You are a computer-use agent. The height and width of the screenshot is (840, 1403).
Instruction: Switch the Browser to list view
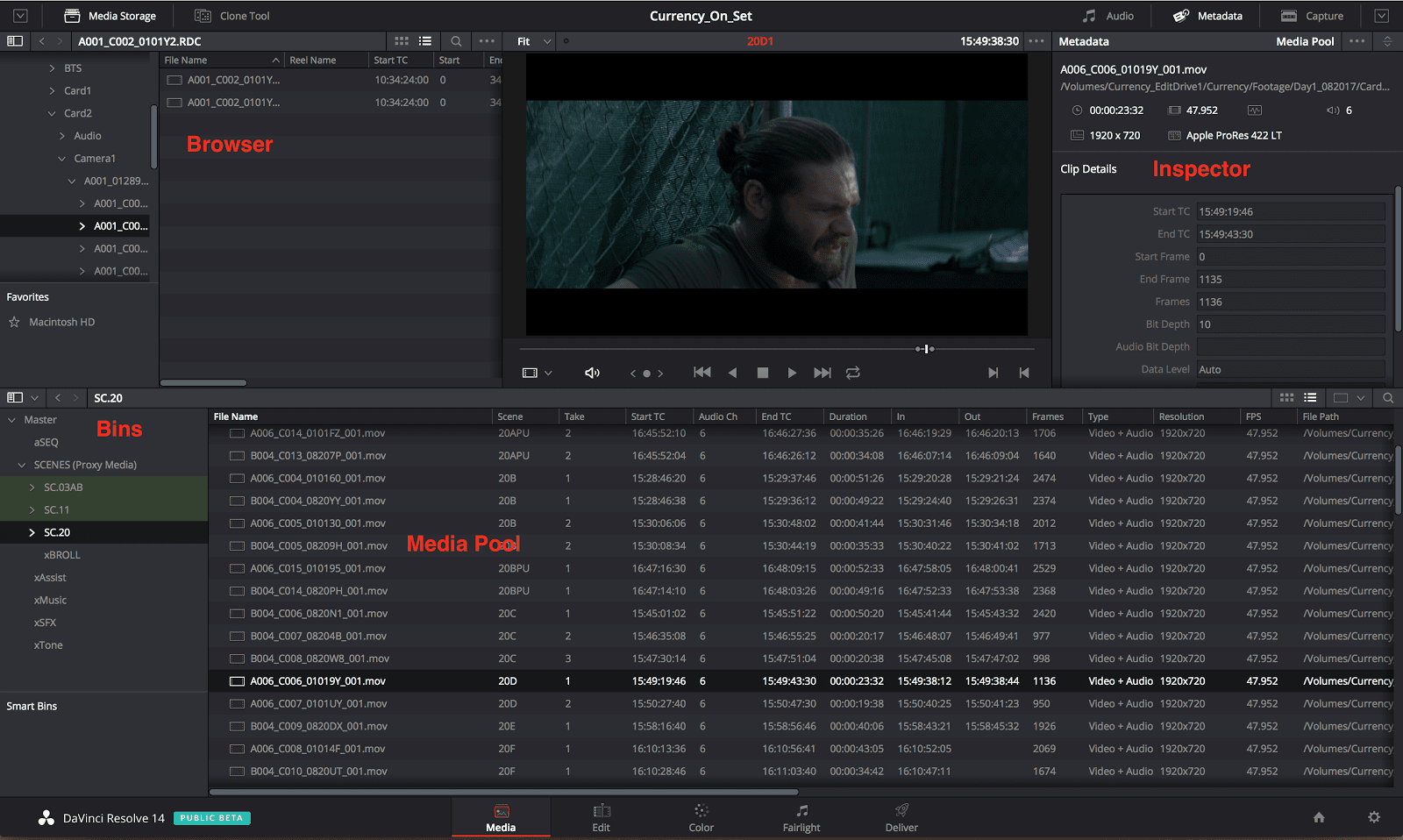click(x=425, y=41)
